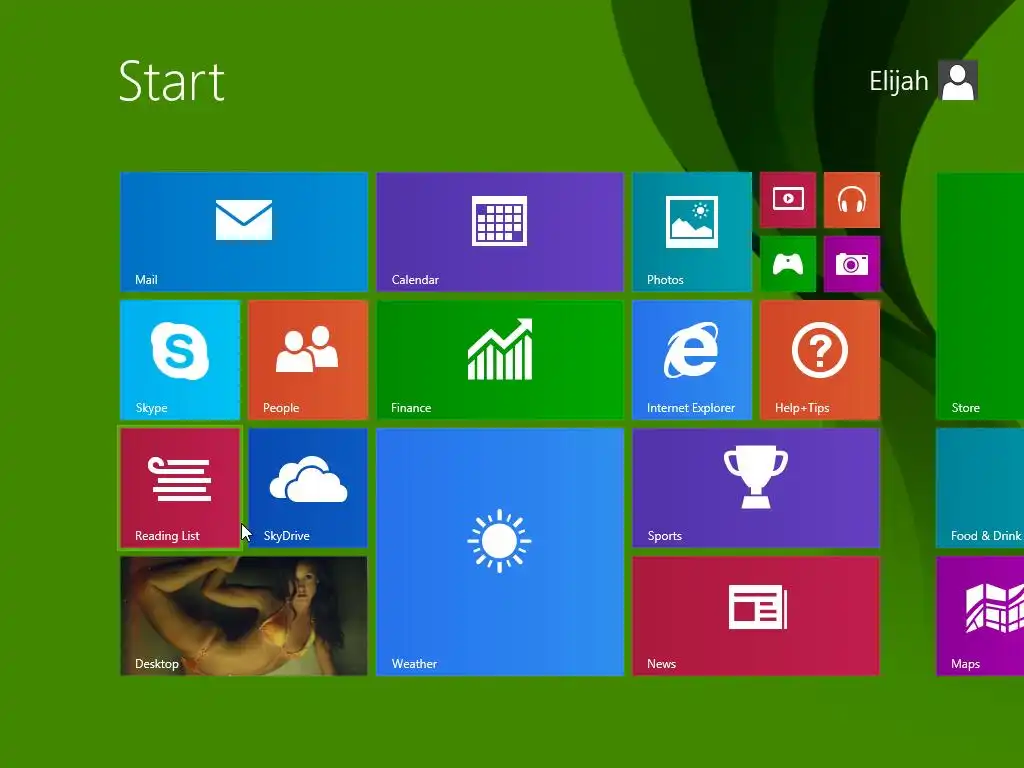Viewport: 1024px width, 768px height.
Task: Open the People tile
Action: tap(308, 360)
